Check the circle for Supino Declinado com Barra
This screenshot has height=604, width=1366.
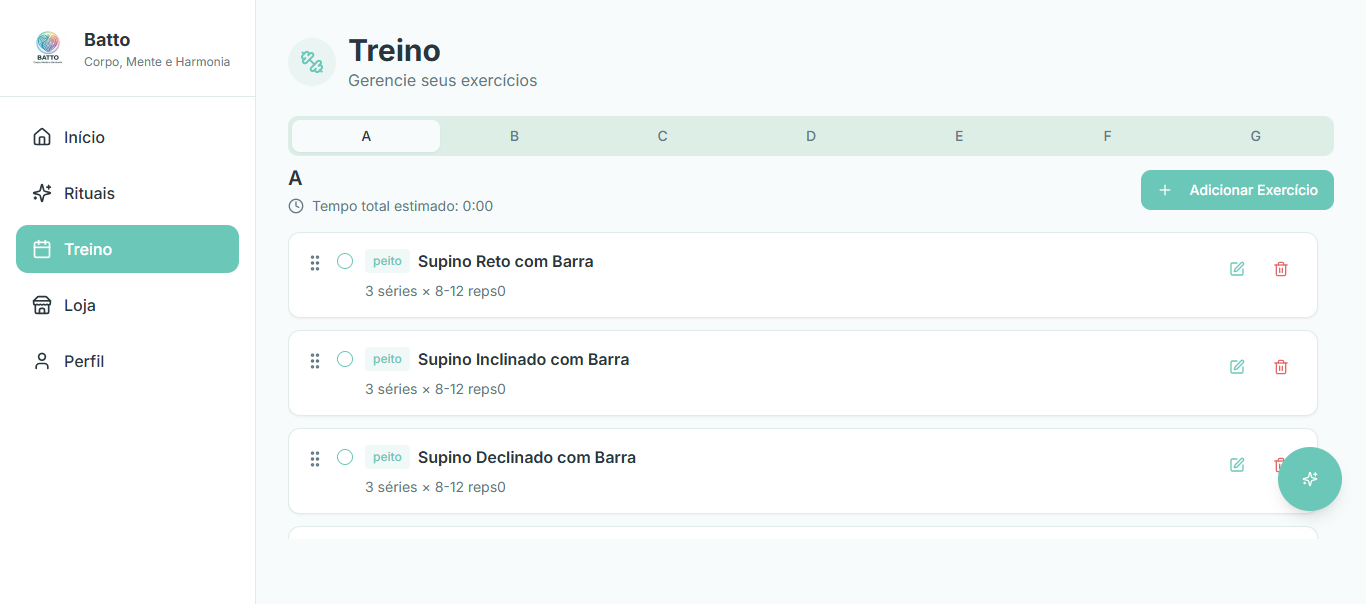[x=345, y=456]
